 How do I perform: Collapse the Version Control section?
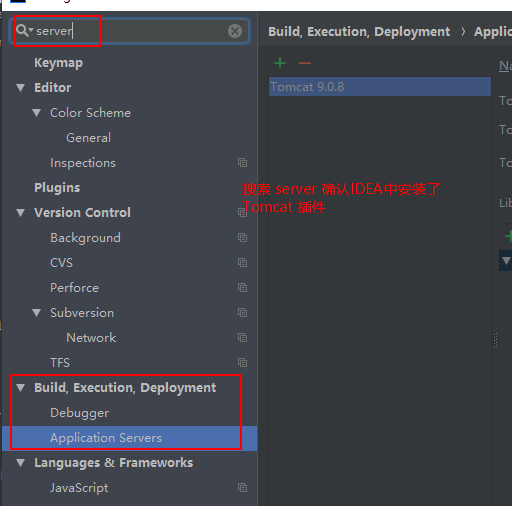pyautogui.click(x=21, y=213)
